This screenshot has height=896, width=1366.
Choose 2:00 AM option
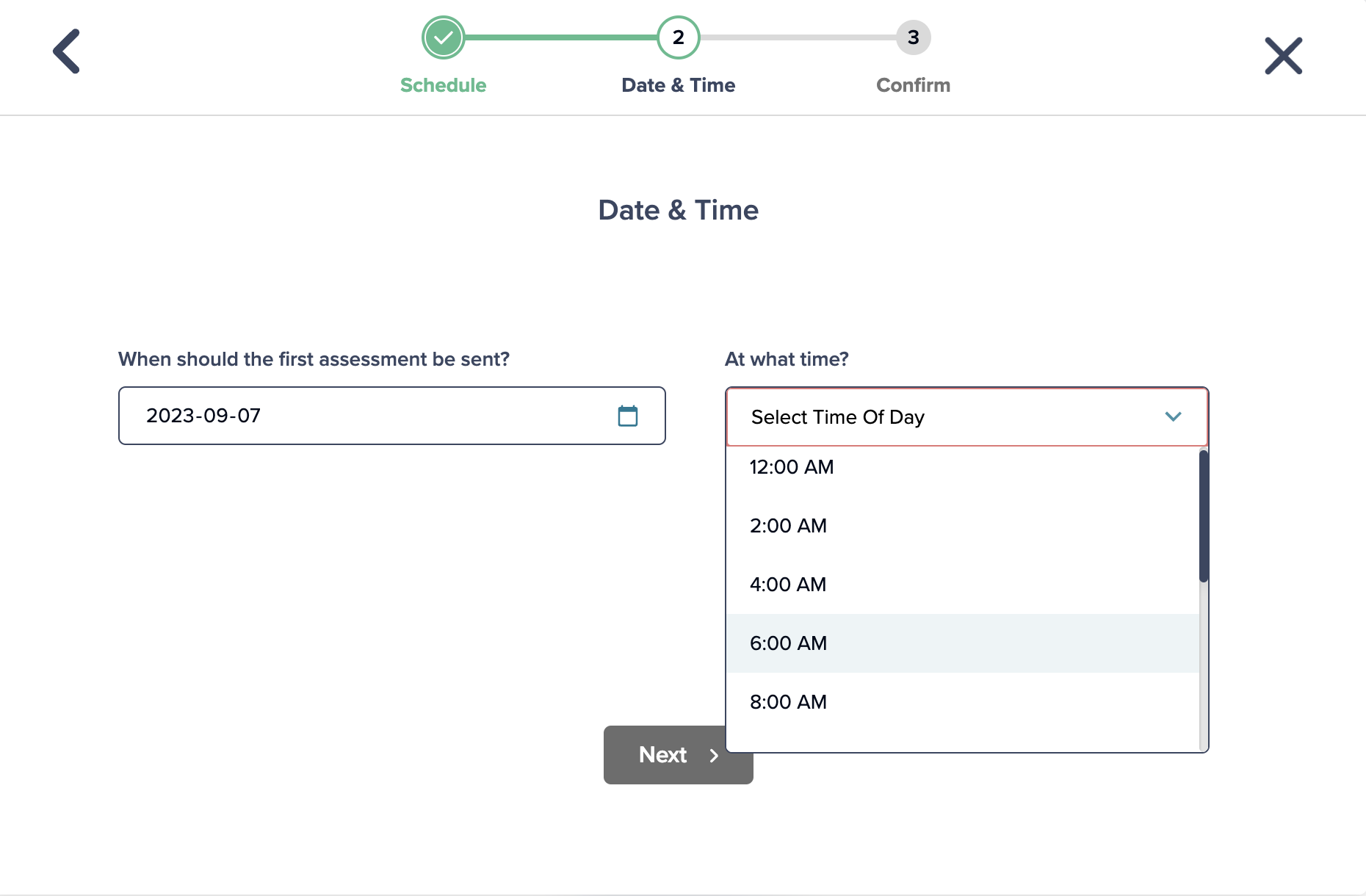pos(788,526)
